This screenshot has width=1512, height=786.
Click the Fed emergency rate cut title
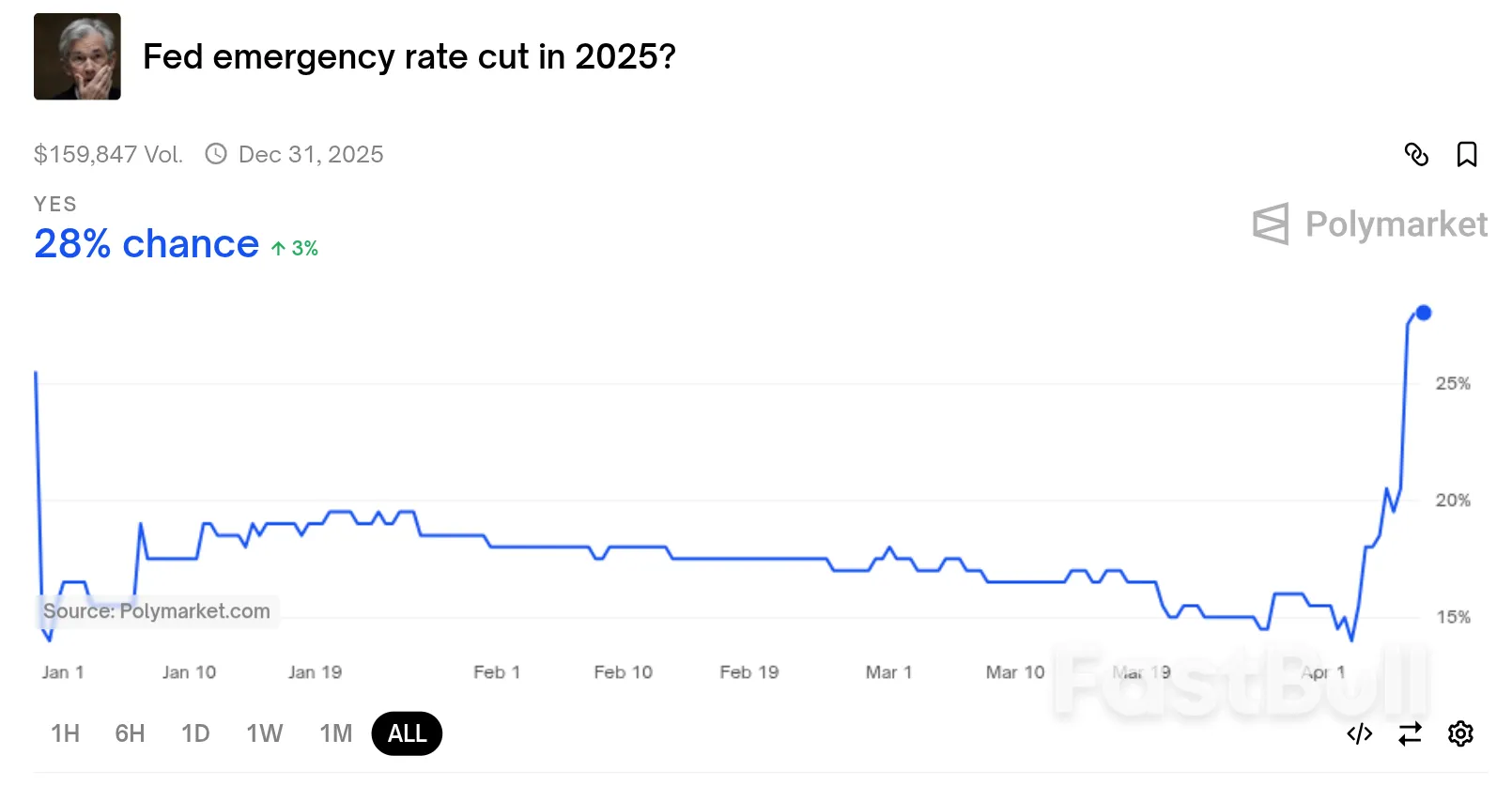pos(409,57)
